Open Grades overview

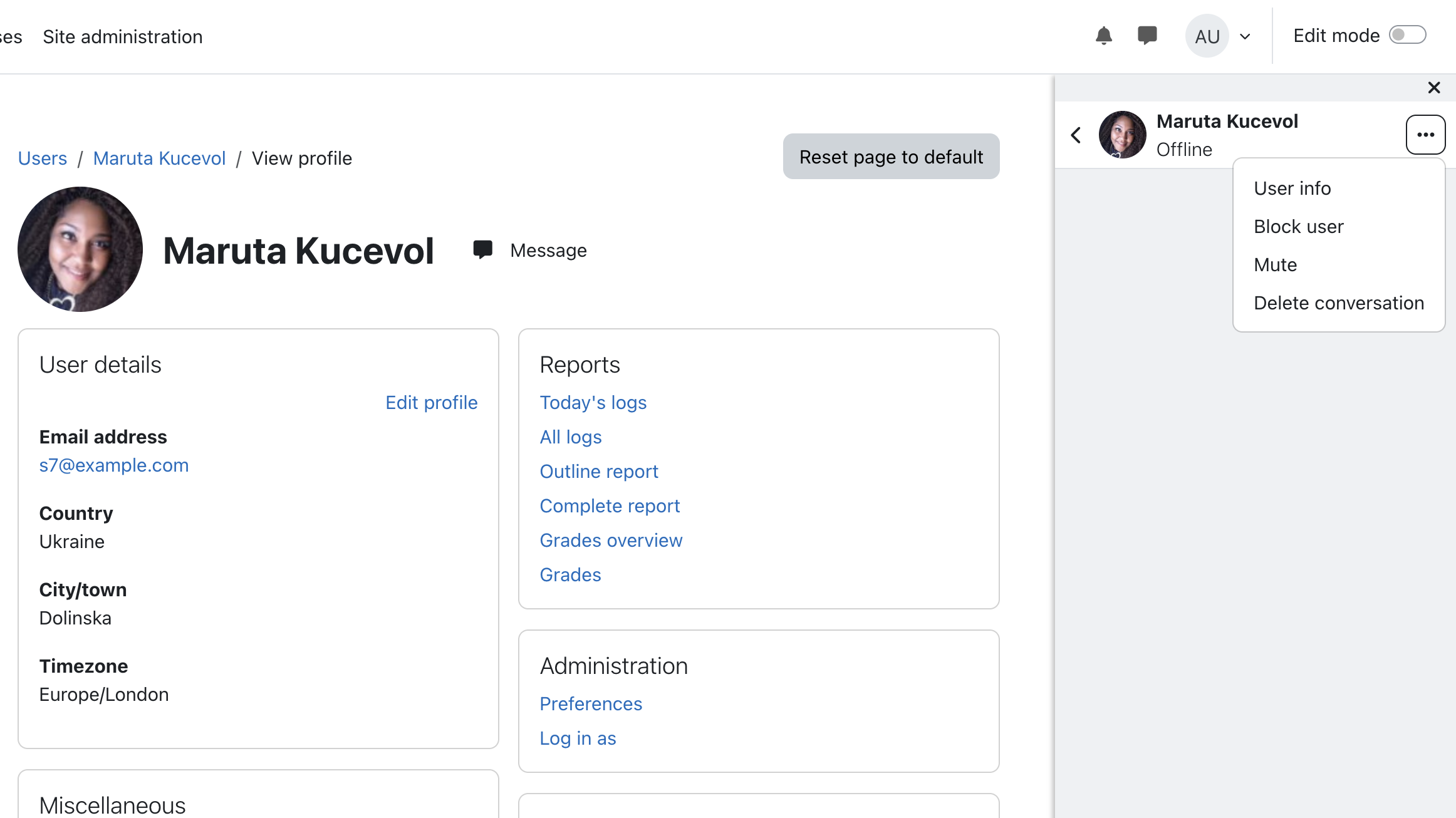(x=611, y=541)
